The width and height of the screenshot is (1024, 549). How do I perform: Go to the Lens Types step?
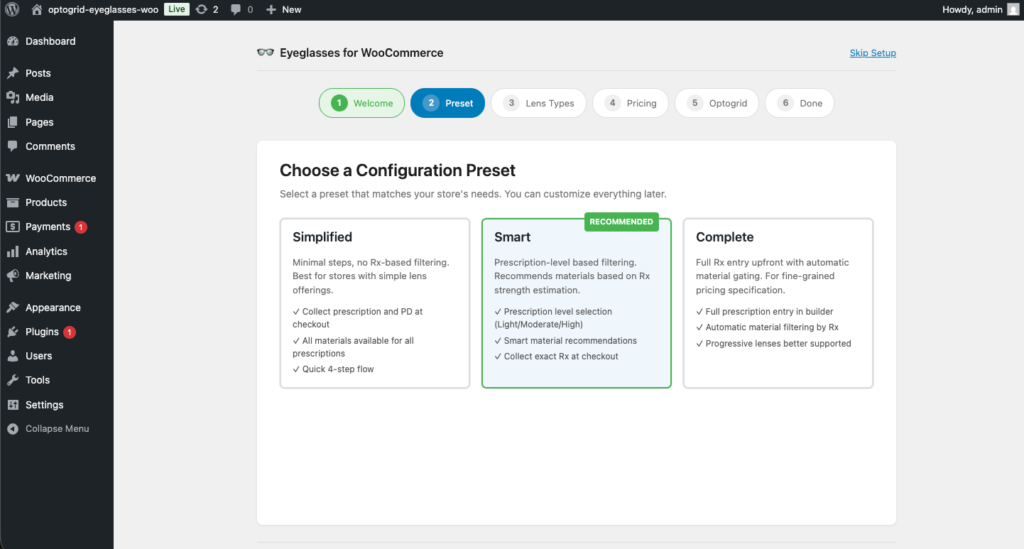(538, 103)
